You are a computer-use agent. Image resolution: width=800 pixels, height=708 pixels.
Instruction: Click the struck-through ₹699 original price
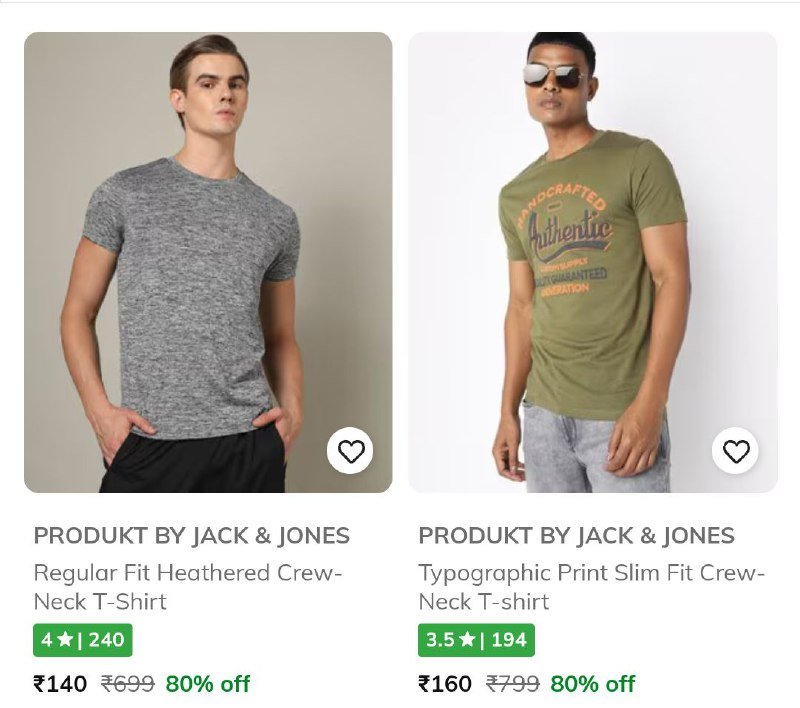[x=127, y=684]
